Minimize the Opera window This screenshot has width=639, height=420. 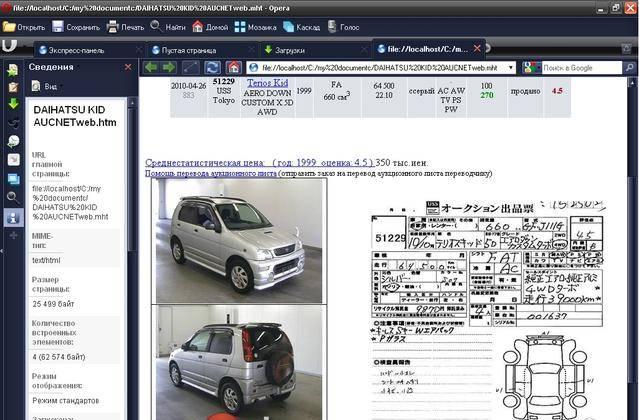[x=602, y=8]
